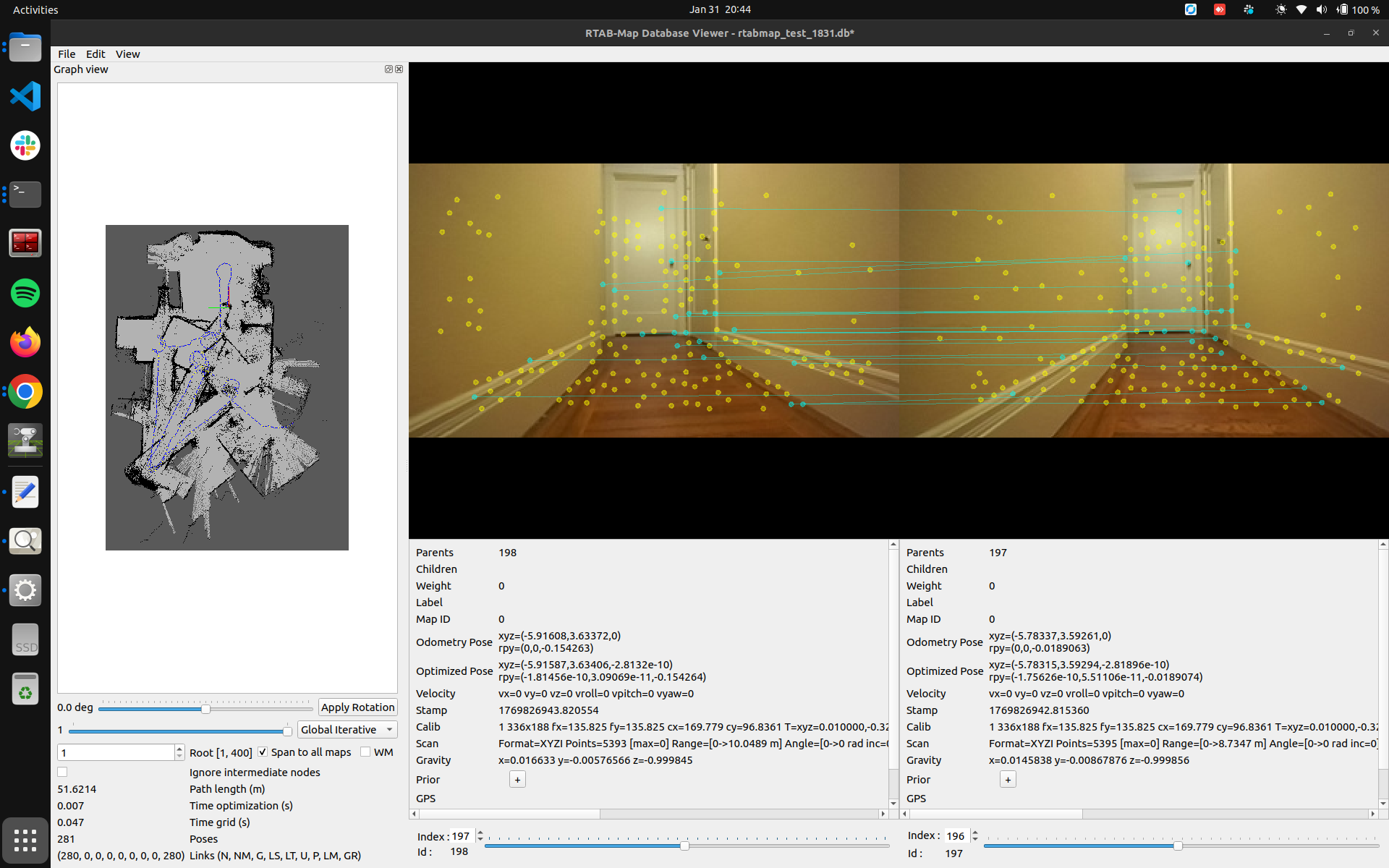Uncheck Span to all maps
1389x868 pixels.
[263, 752]
